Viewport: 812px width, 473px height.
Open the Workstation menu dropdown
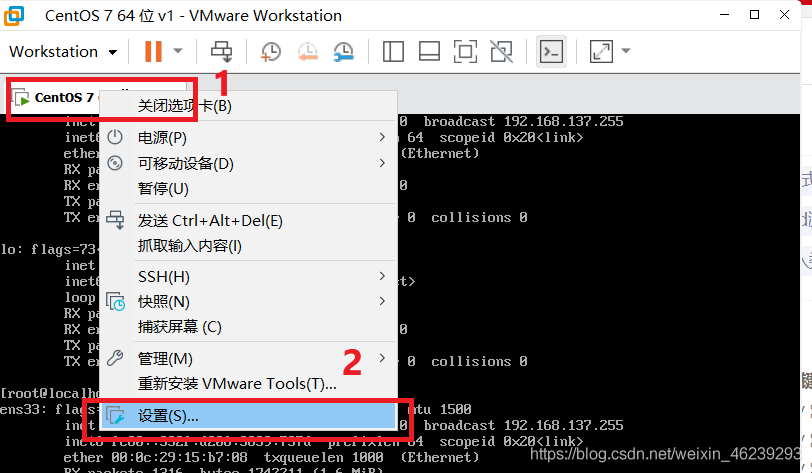click(63, 51)
